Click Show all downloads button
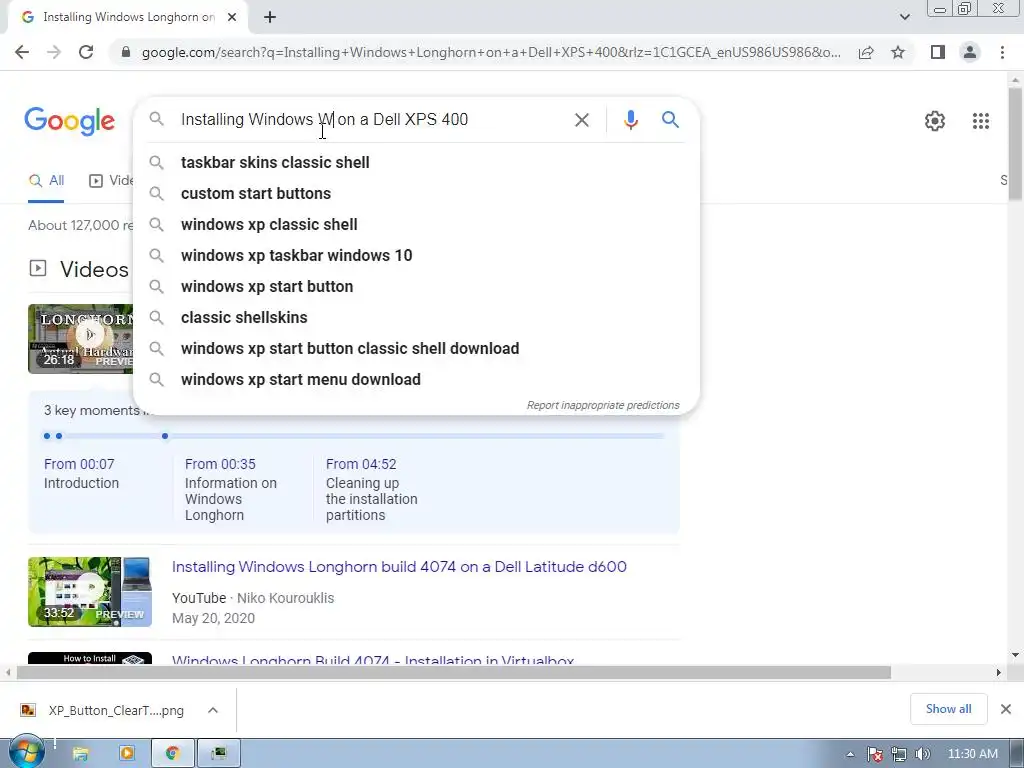1024x768 pixels. click(x=948, y=709)
